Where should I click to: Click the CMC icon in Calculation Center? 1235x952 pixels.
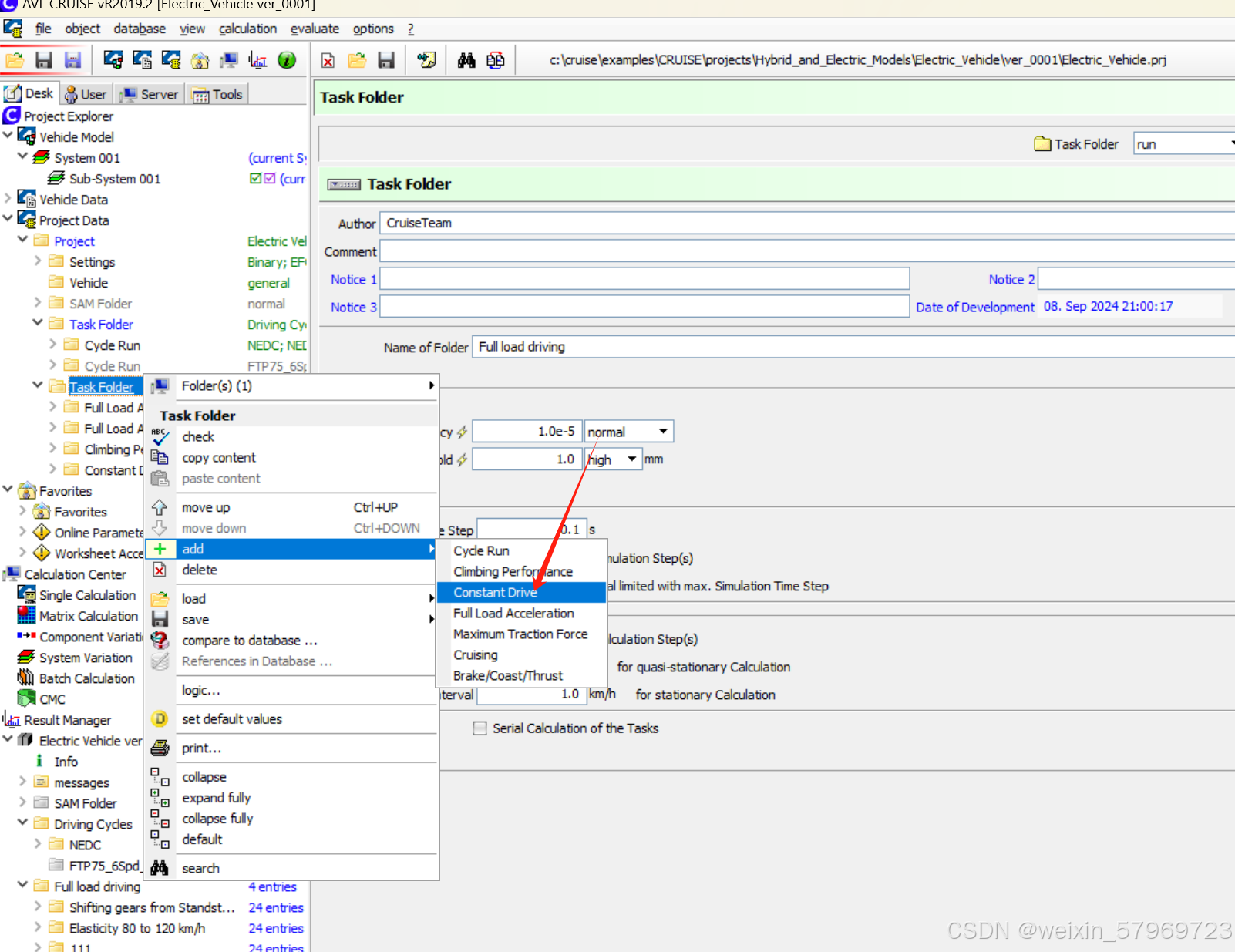click(27, 698)
